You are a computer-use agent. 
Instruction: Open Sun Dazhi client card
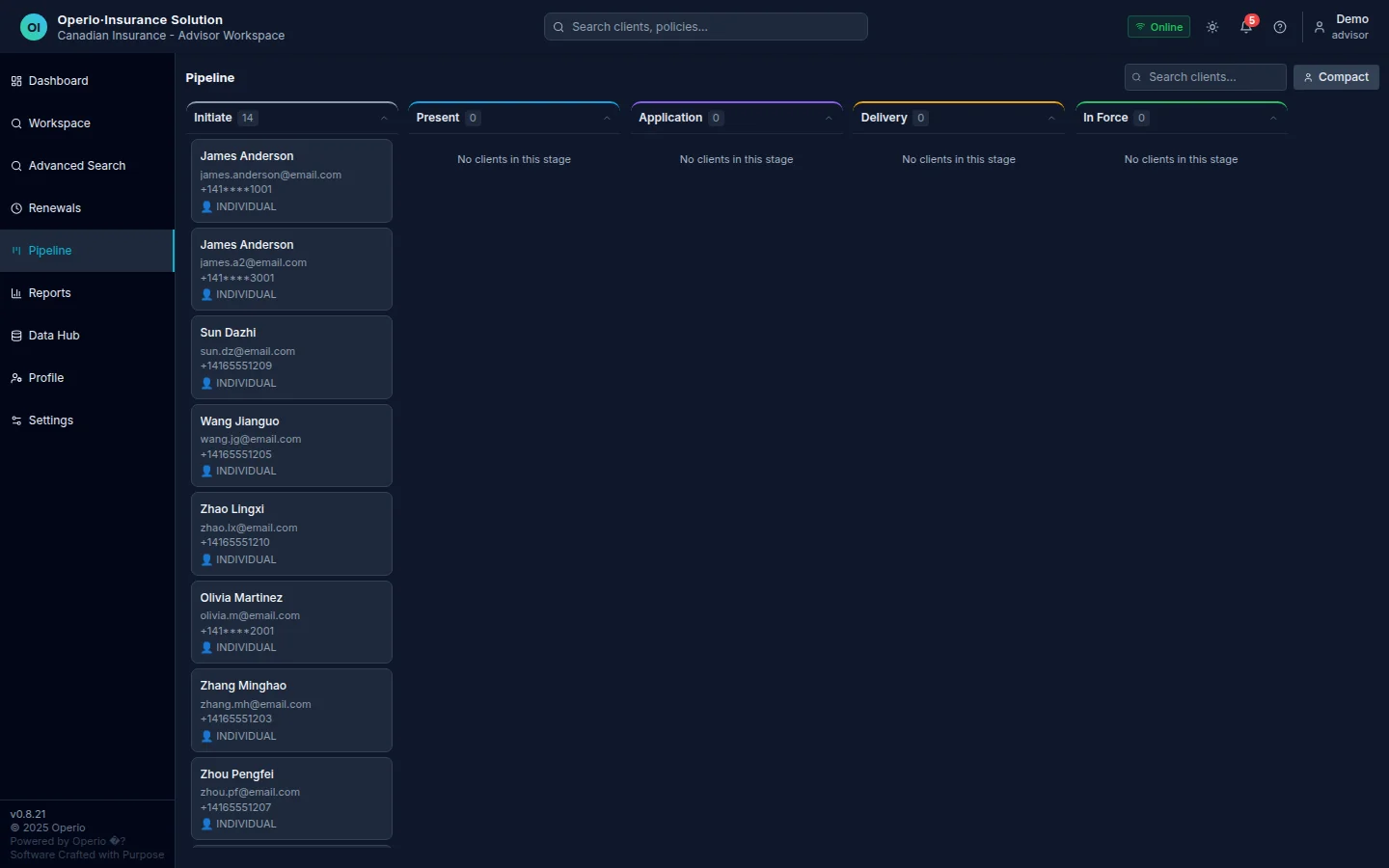291,357
